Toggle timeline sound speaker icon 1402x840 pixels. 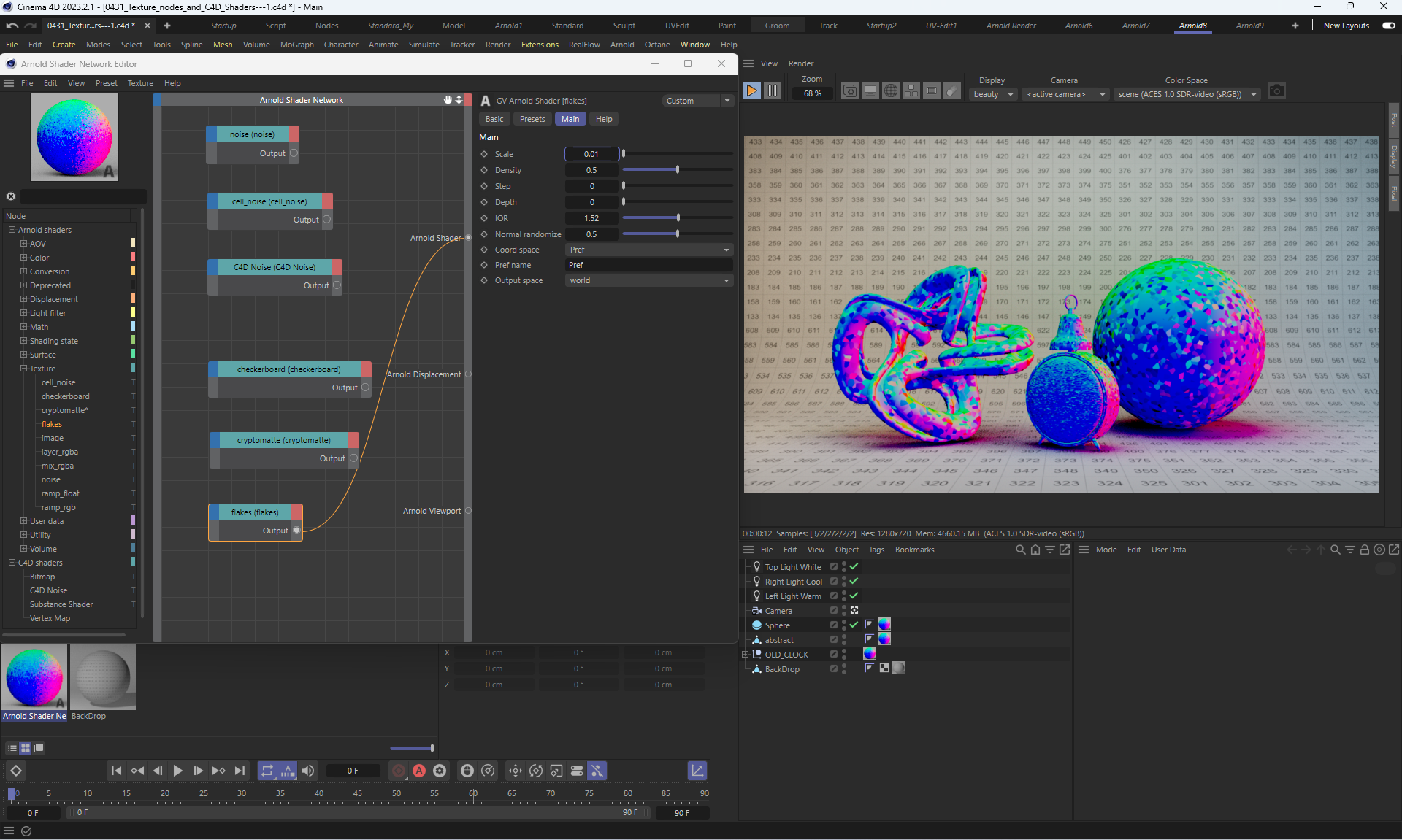point(308,771)
